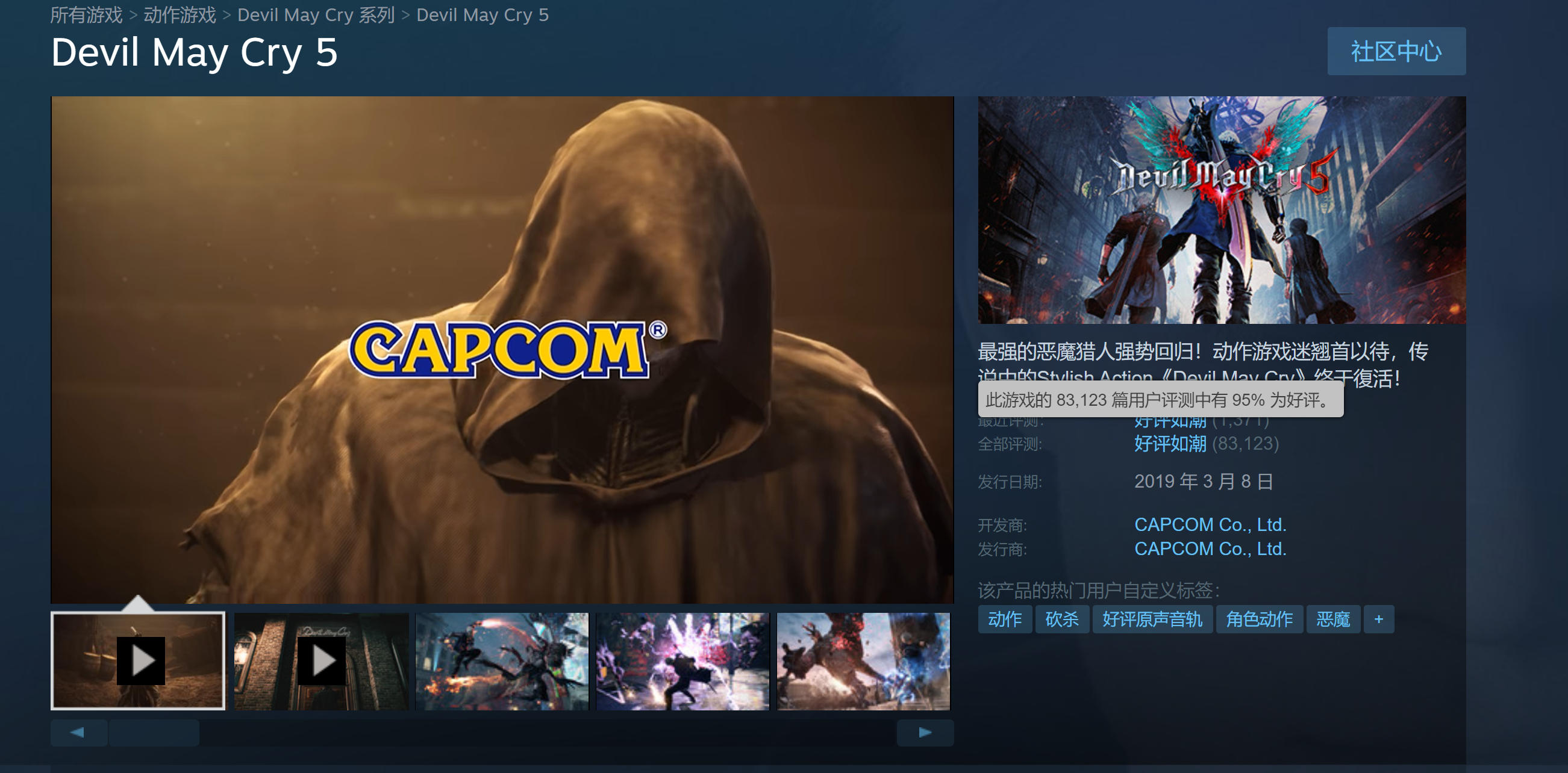
Task: Click the release date 2019 年 3 月 8 日
Action: pyautogui.click(x=1204, y=481)
